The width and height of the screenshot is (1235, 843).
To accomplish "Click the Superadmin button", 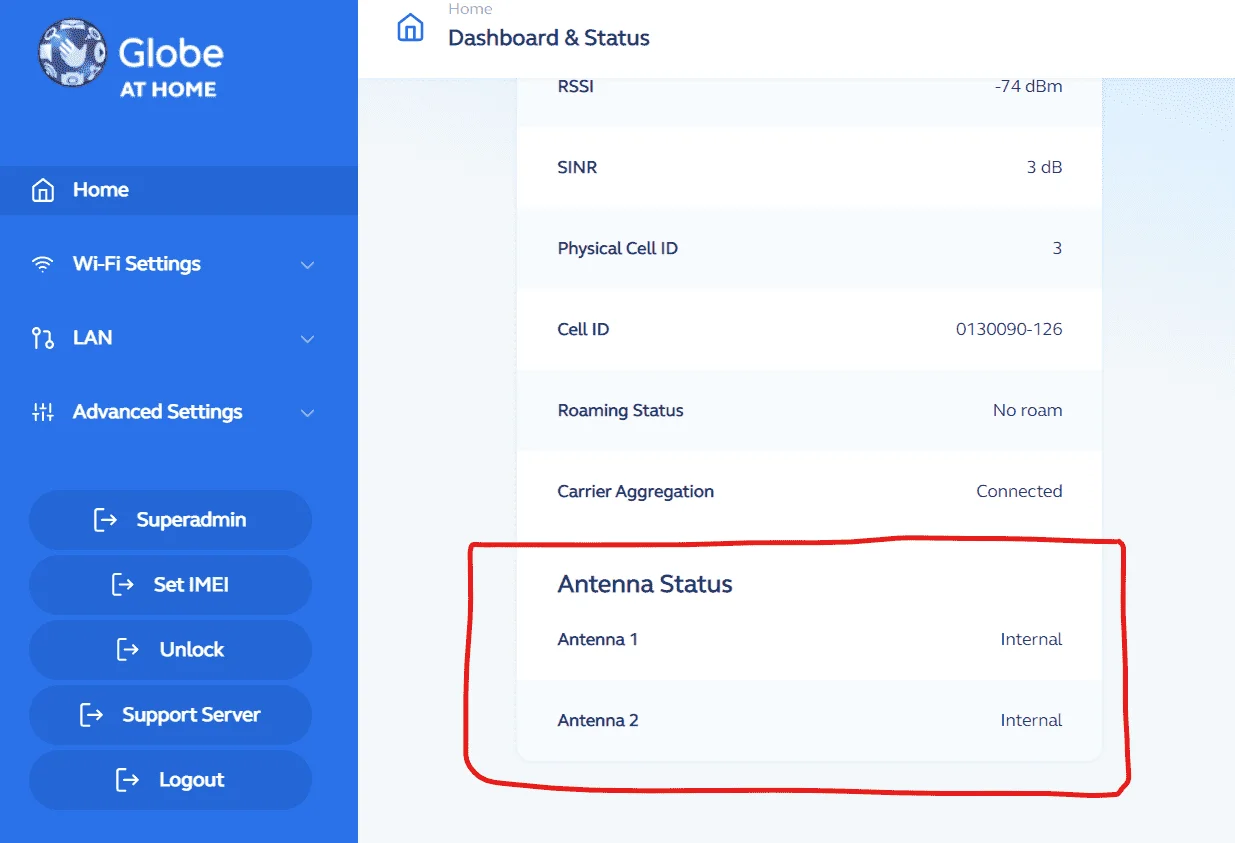I will pyautogui.click(x=170, y=520).
